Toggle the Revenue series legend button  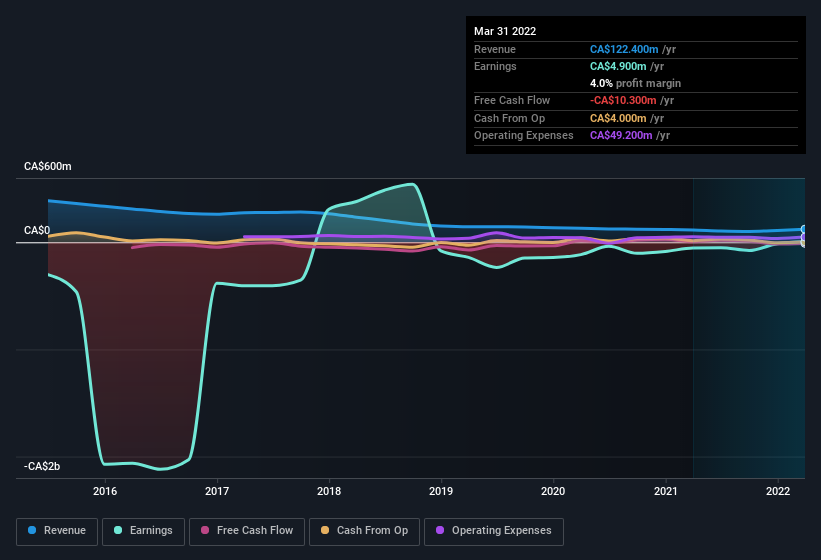(x=57, y=531)
